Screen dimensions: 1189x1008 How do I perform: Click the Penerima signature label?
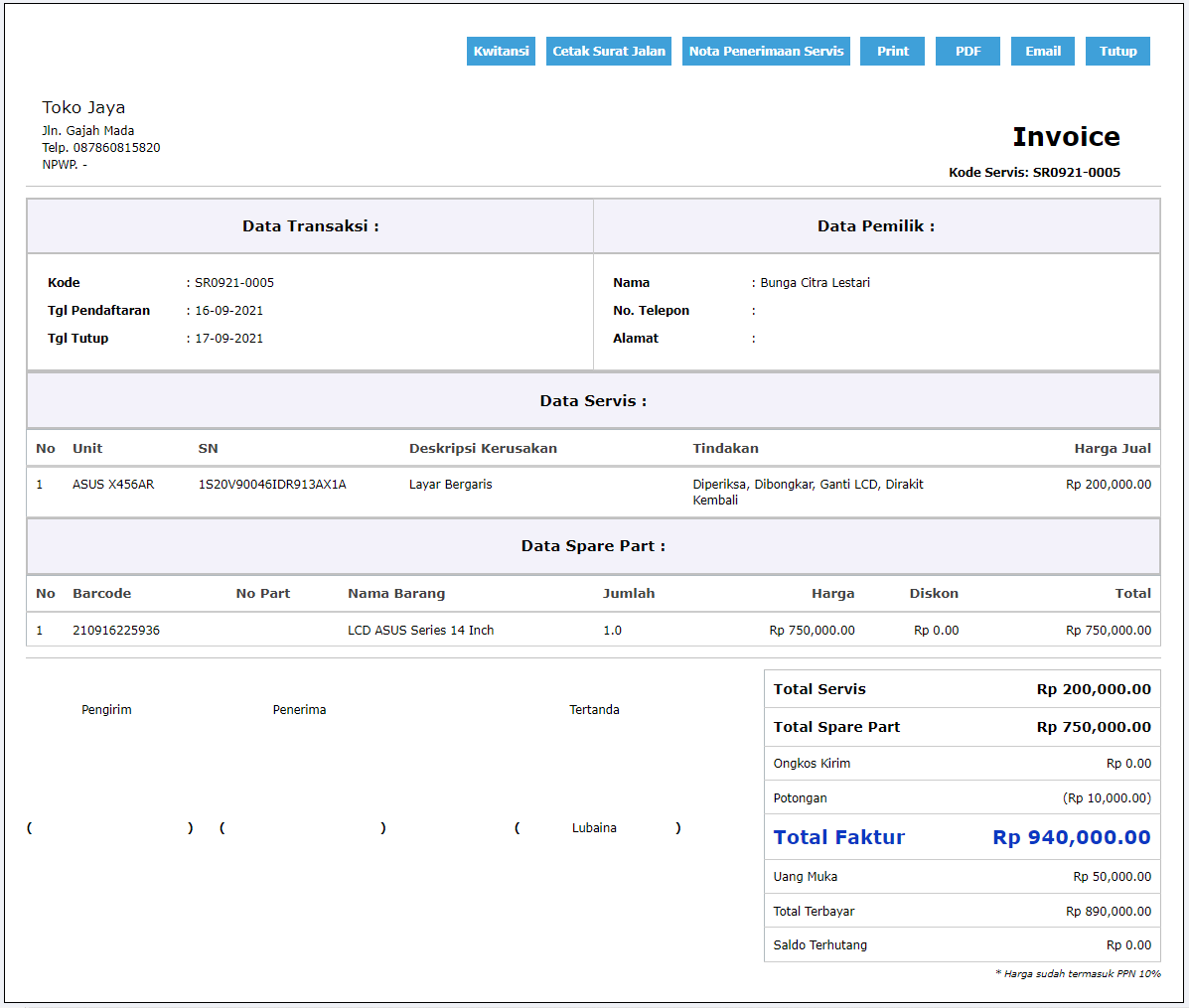(300, 710)
